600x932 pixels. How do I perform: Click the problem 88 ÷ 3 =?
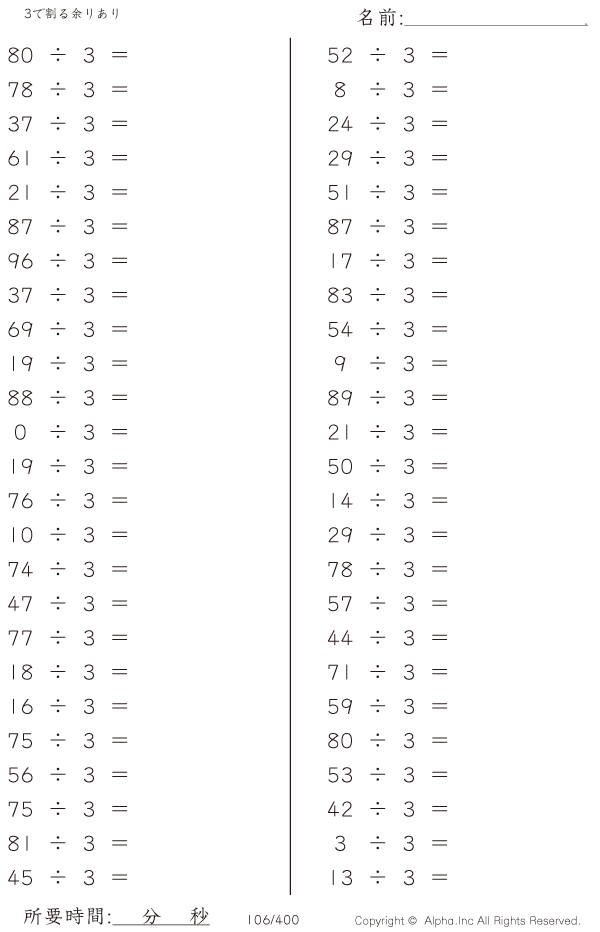pyautogui.click(x=68, y=398)
